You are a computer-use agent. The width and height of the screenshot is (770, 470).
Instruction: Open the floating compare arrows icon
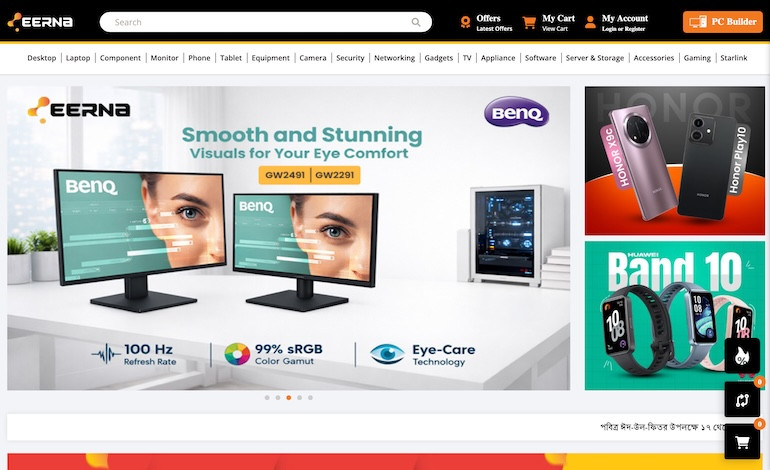coord(742,399)
